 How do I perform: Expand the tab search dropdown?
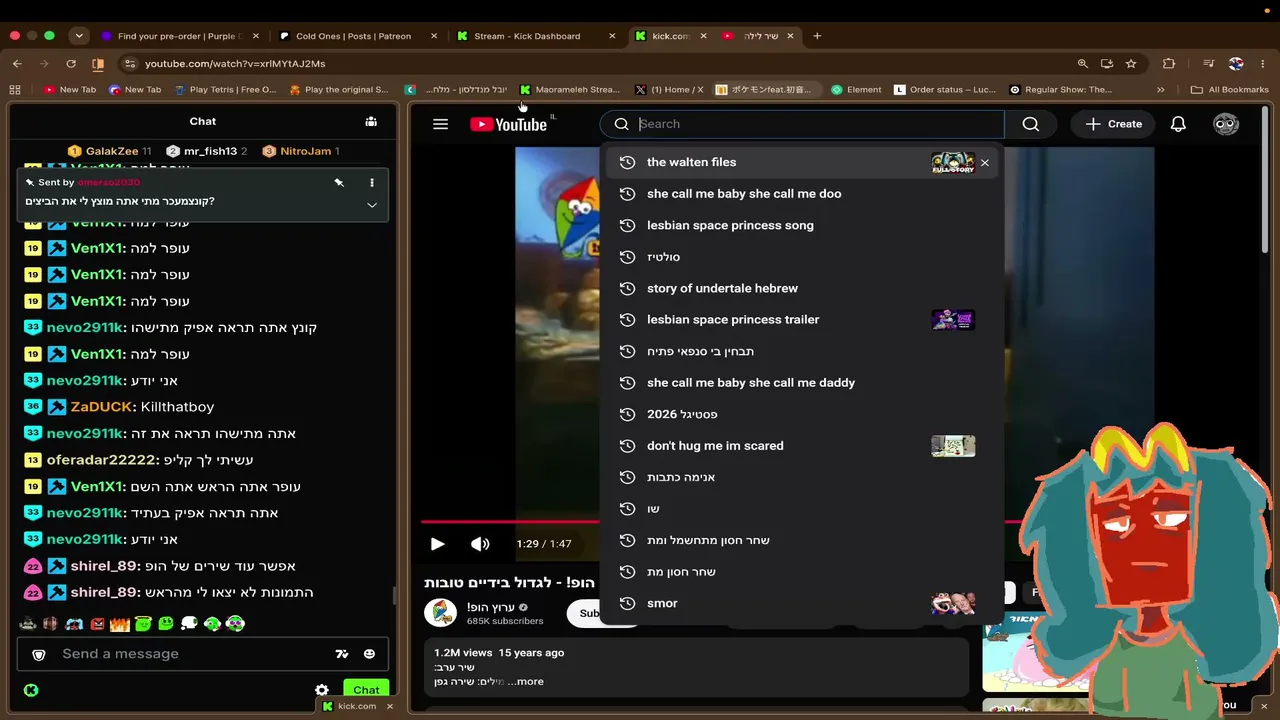pos(79,36)
